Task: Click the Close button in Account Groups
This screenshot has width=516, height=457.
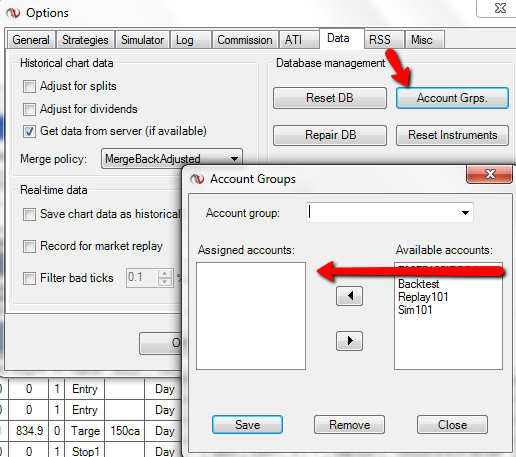Action: coord(452,425)
